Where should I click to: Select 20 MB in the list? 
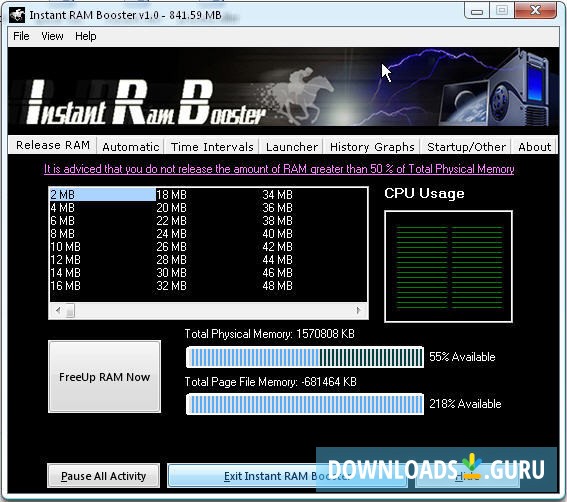click(x=171, y=208)
